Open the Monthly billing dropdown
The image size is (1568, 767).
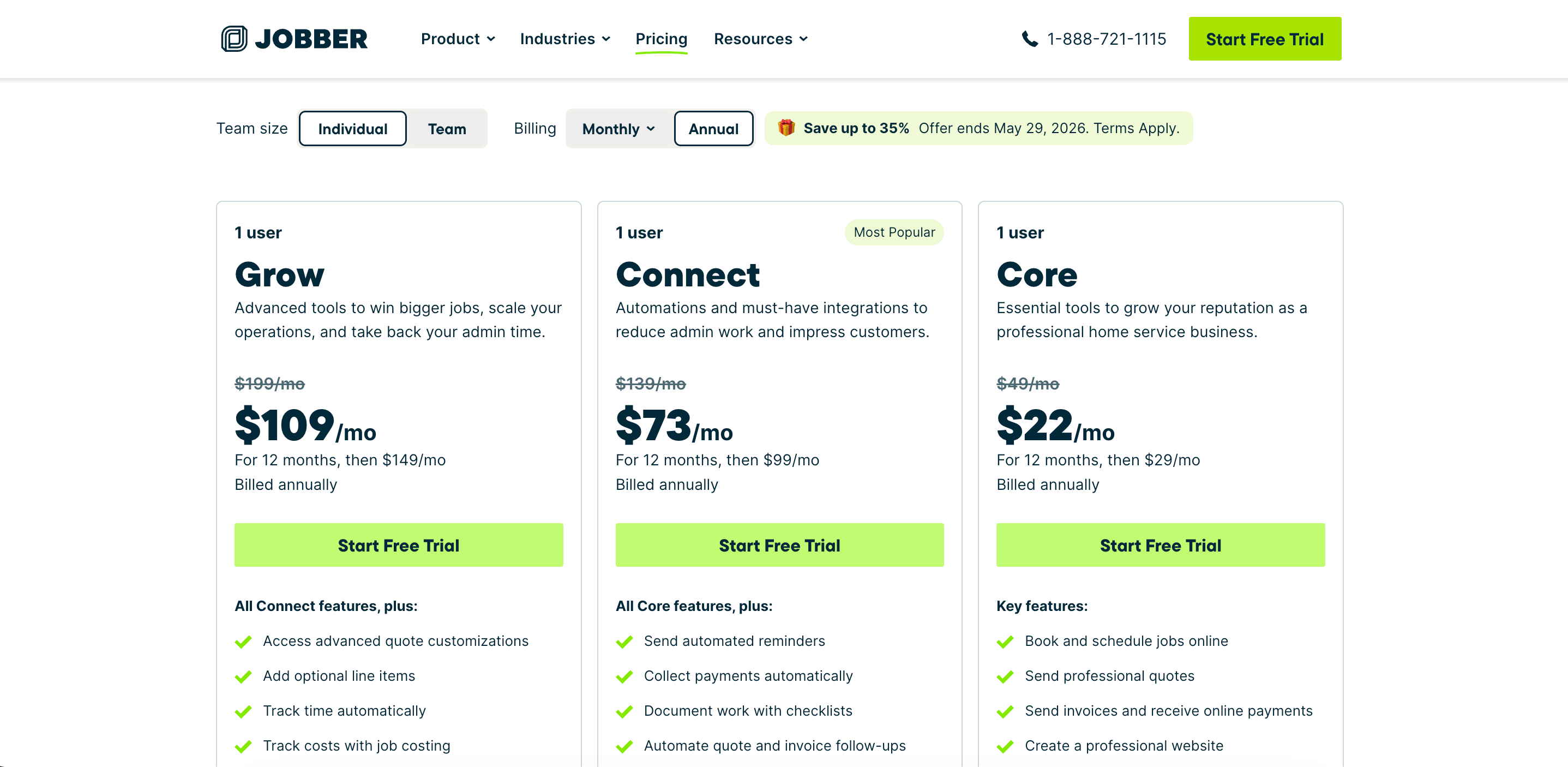(618, 128)
